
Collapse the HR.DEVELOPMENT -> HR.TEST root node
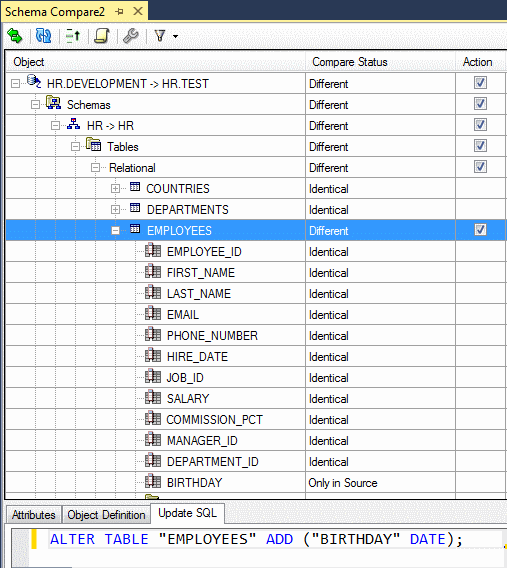[x=15, y=84]
